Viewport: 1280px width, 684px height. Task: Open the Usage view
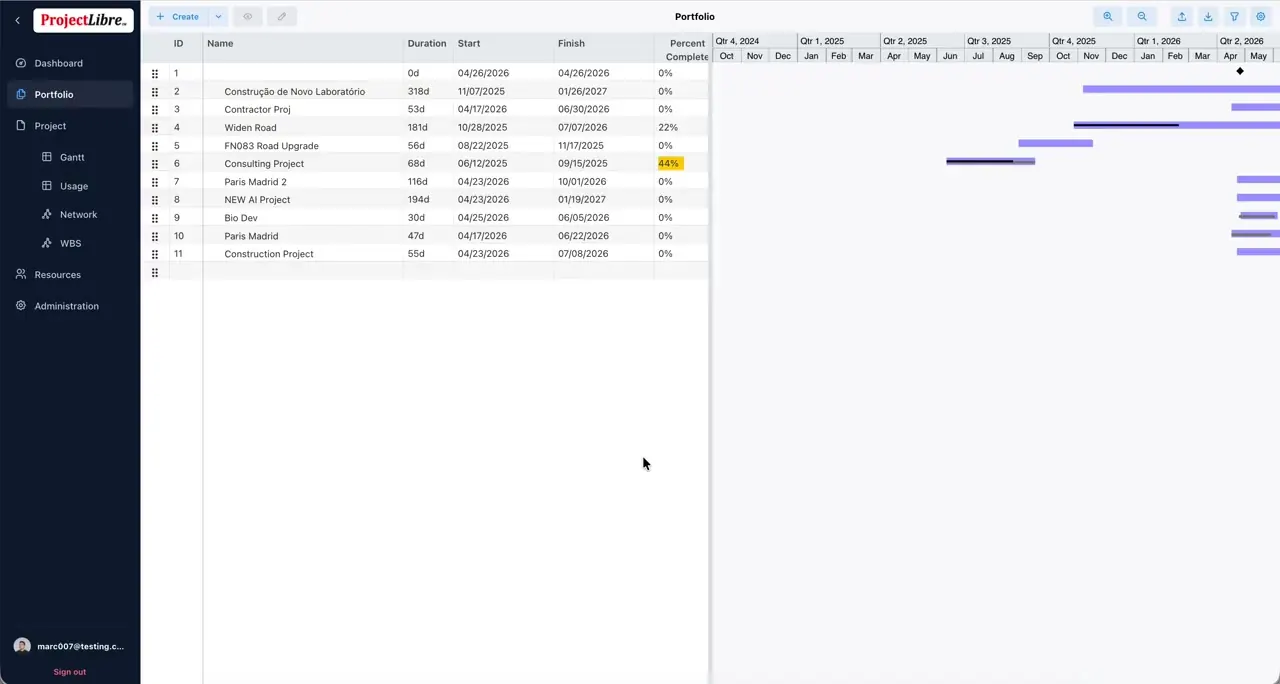[74, 186]
